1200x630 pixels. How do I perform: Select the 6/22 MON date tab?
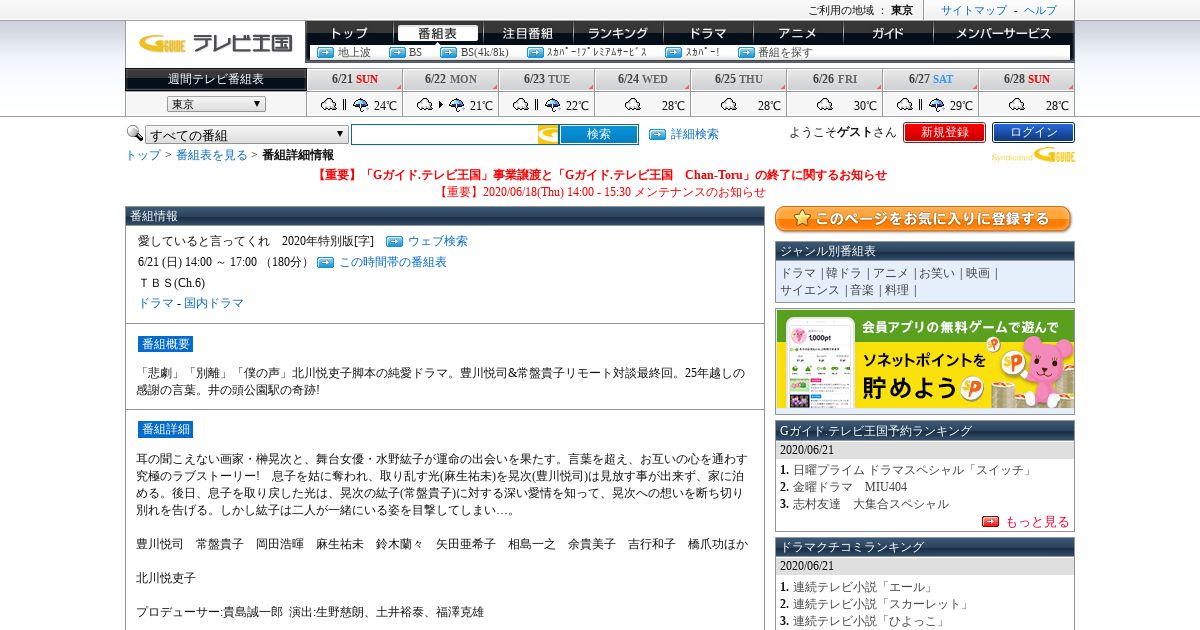click(x=451, y=79)
